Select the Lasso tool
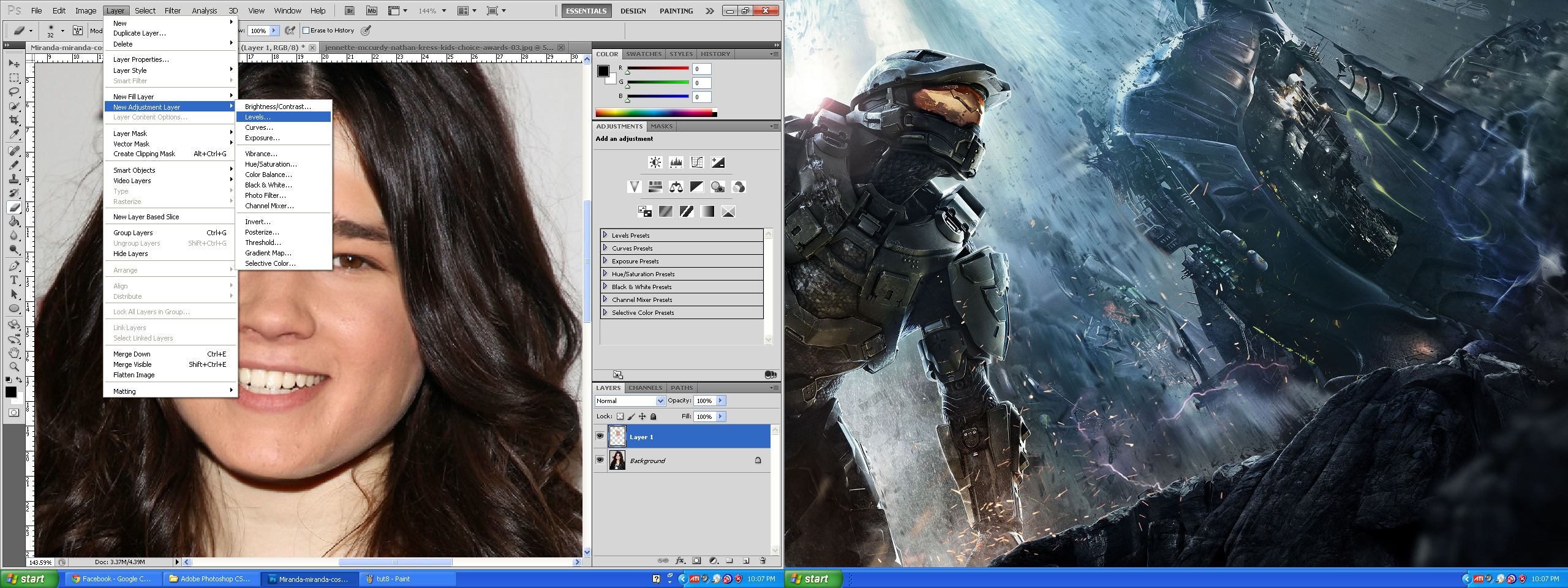Screen dimensions: 1568x588 [x=14, y=92]
